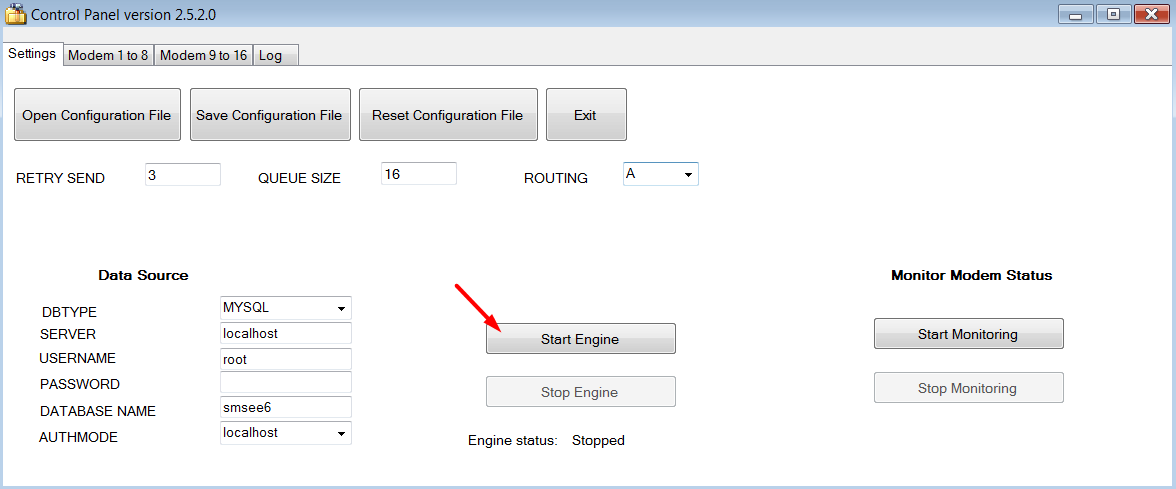
Task: Click the Control Panel app icon in title bar
Action: tap(15, 15)
